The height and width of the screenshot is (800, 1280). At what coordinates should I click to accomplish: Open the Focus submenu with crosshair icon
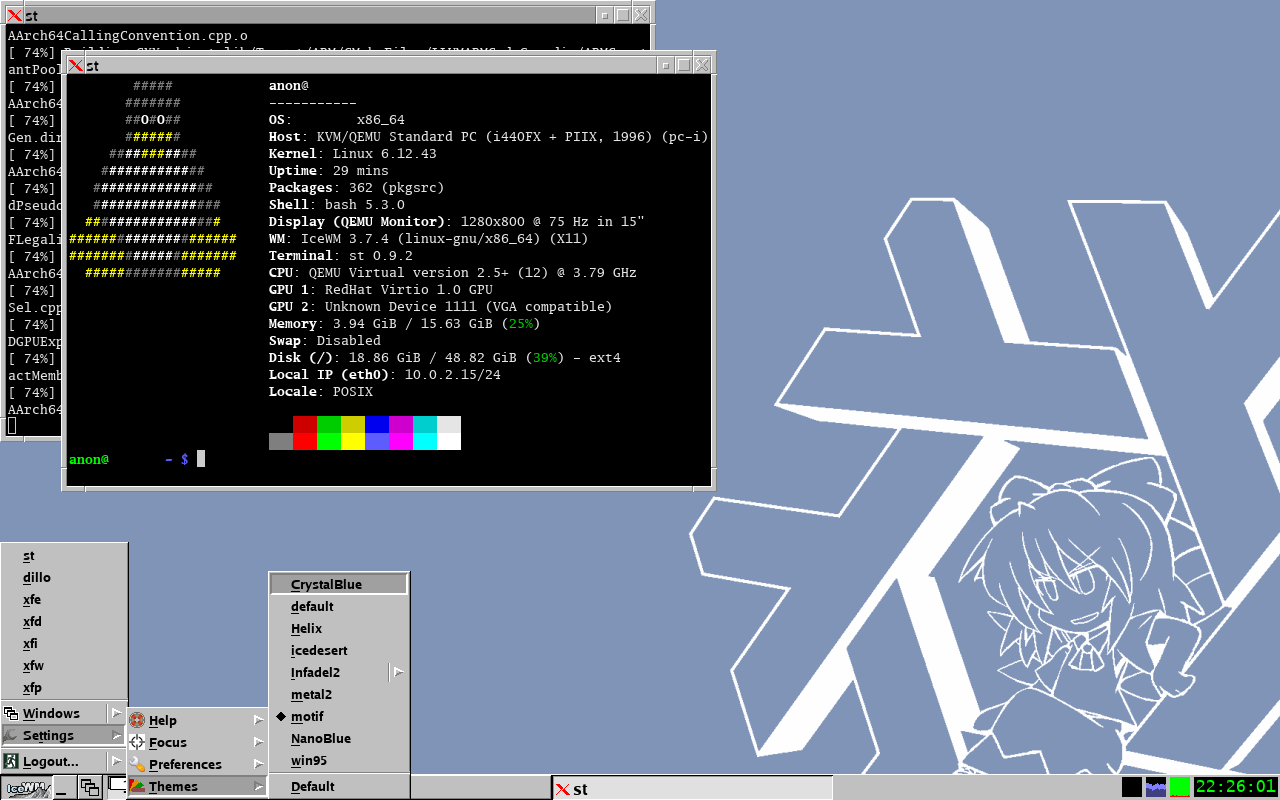click(197, 742)
